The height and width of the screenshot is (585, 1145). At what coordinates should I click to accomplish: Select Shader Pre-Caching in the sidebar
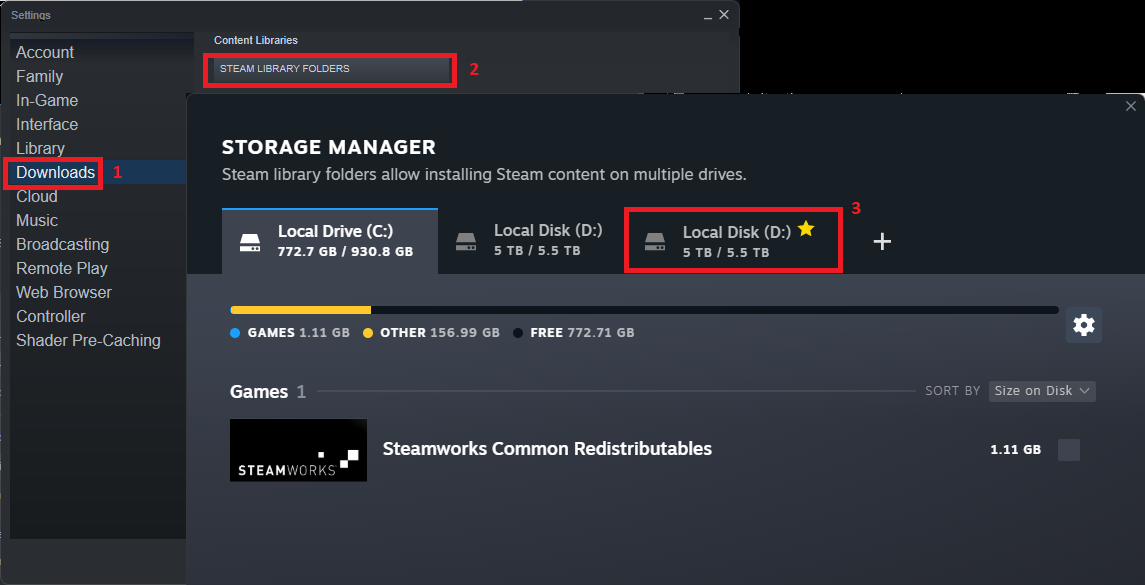click(x=88, y=340)
